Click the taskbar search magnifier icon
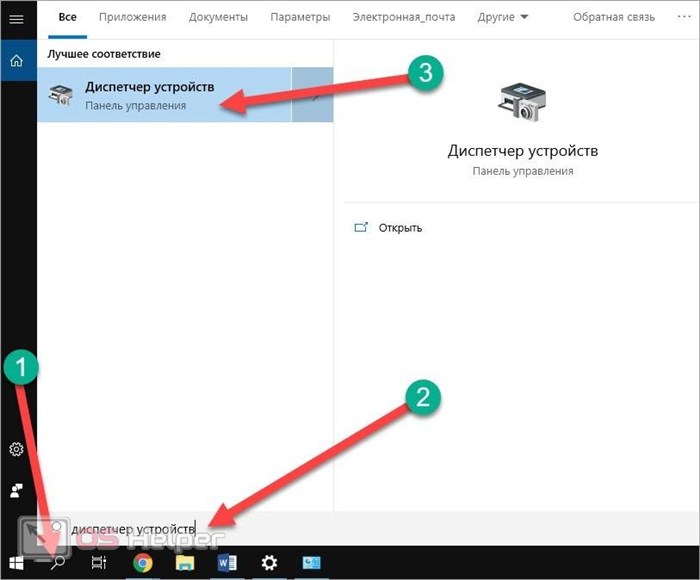700x580 pixels. click(58, 563)
